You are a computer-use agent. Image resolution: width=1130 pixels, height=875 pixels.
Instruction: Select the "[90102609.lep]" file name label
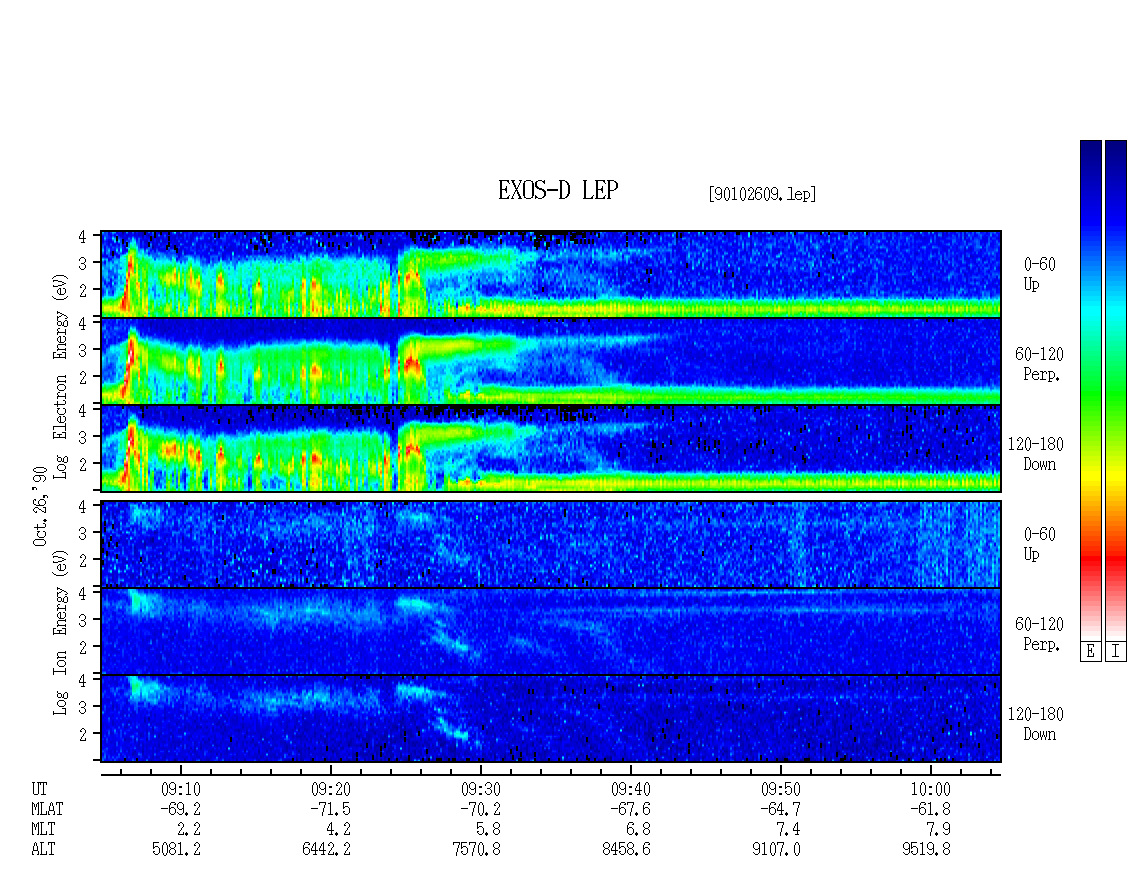pyautogui.click(x=762, y=194)
